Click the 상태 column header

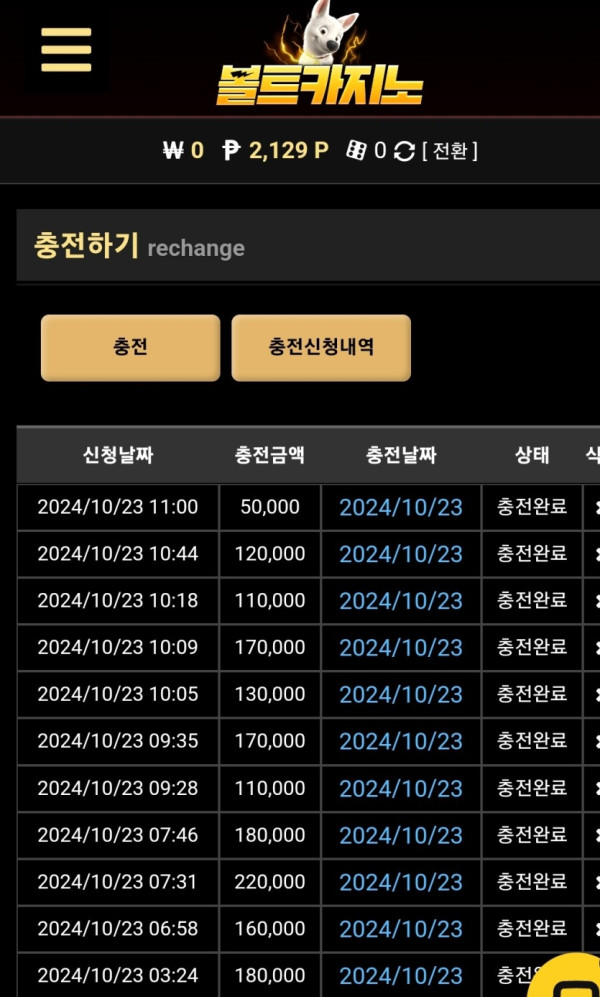(532, 455)
